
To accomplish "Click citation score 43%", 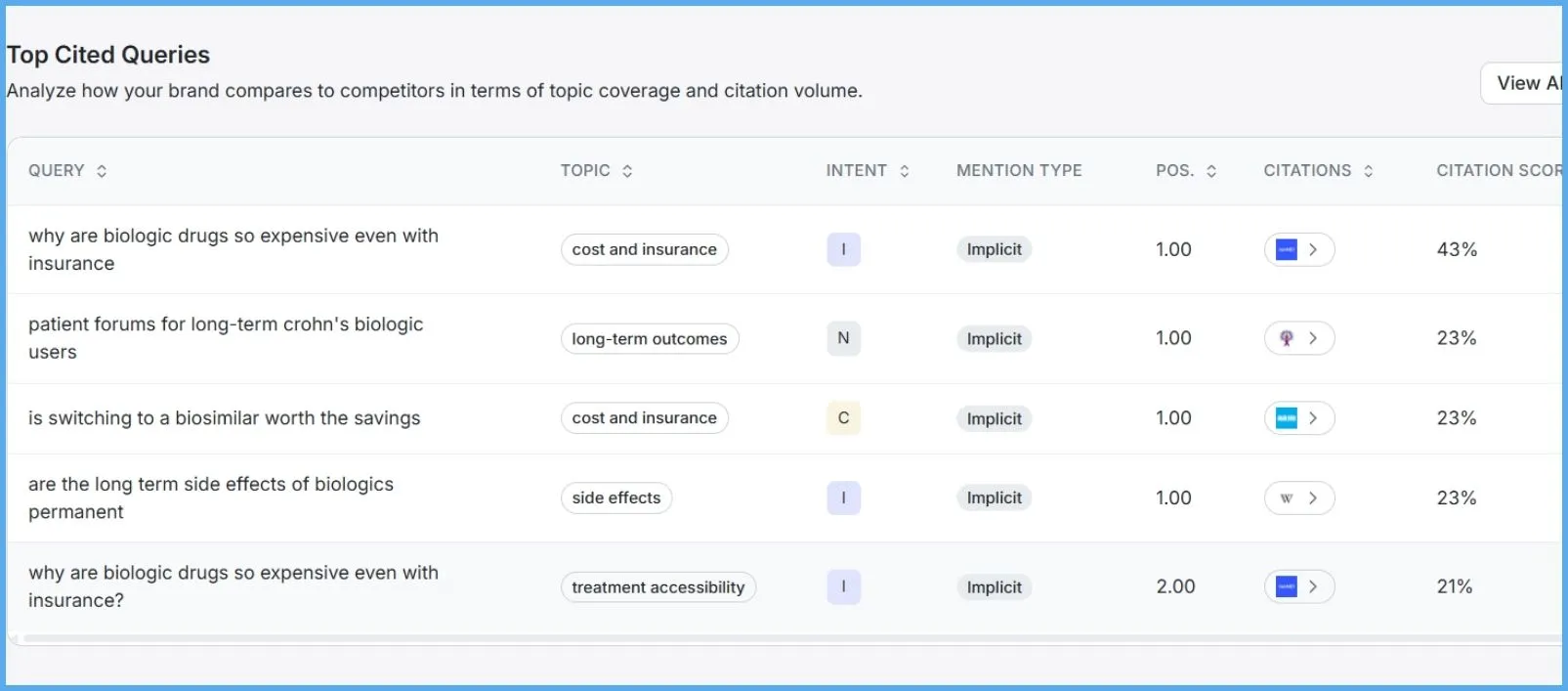I will pyautogui.click(x=1457, y=249).
